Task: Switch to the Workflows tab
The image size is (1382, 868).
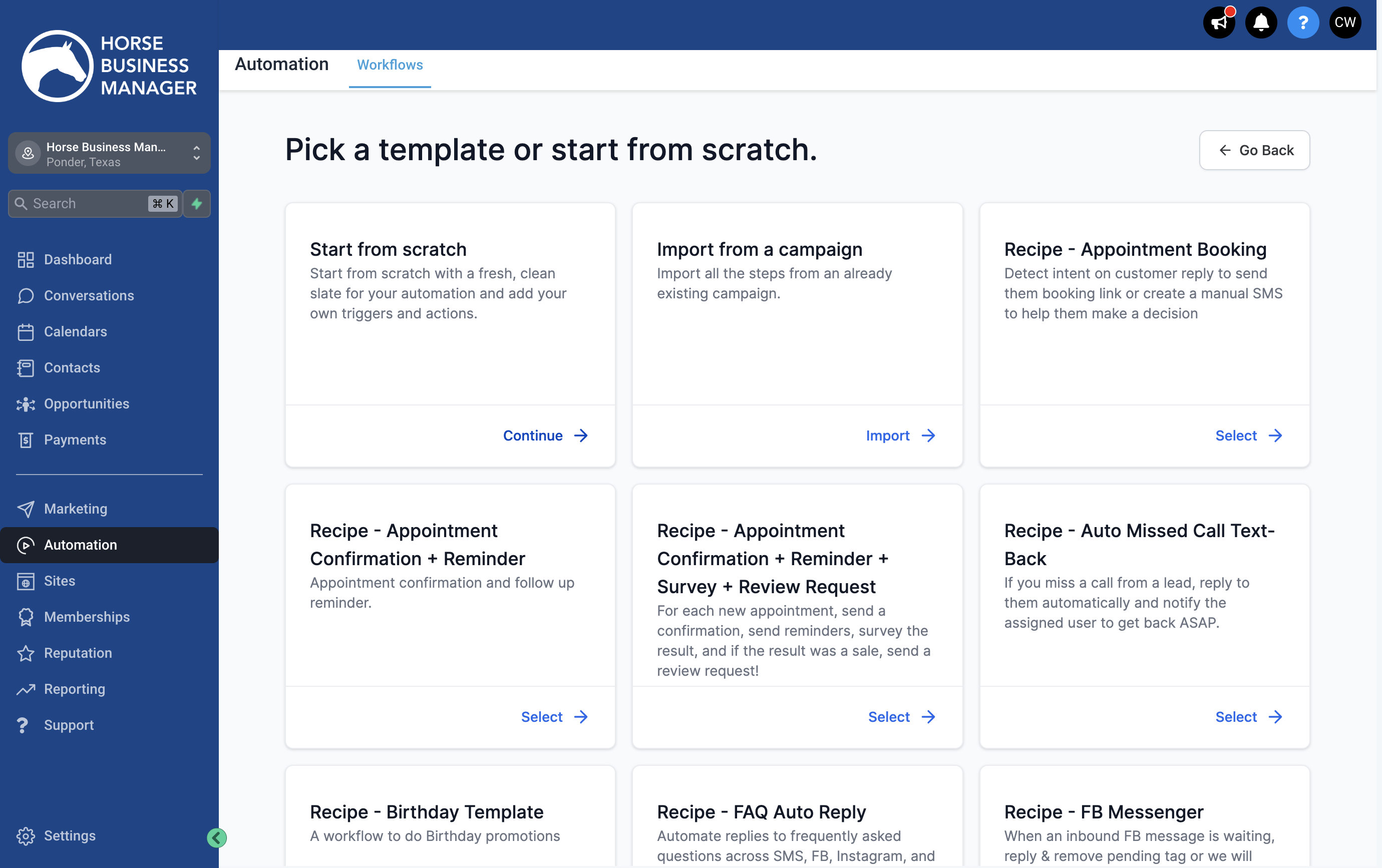Action: [390, 65]
